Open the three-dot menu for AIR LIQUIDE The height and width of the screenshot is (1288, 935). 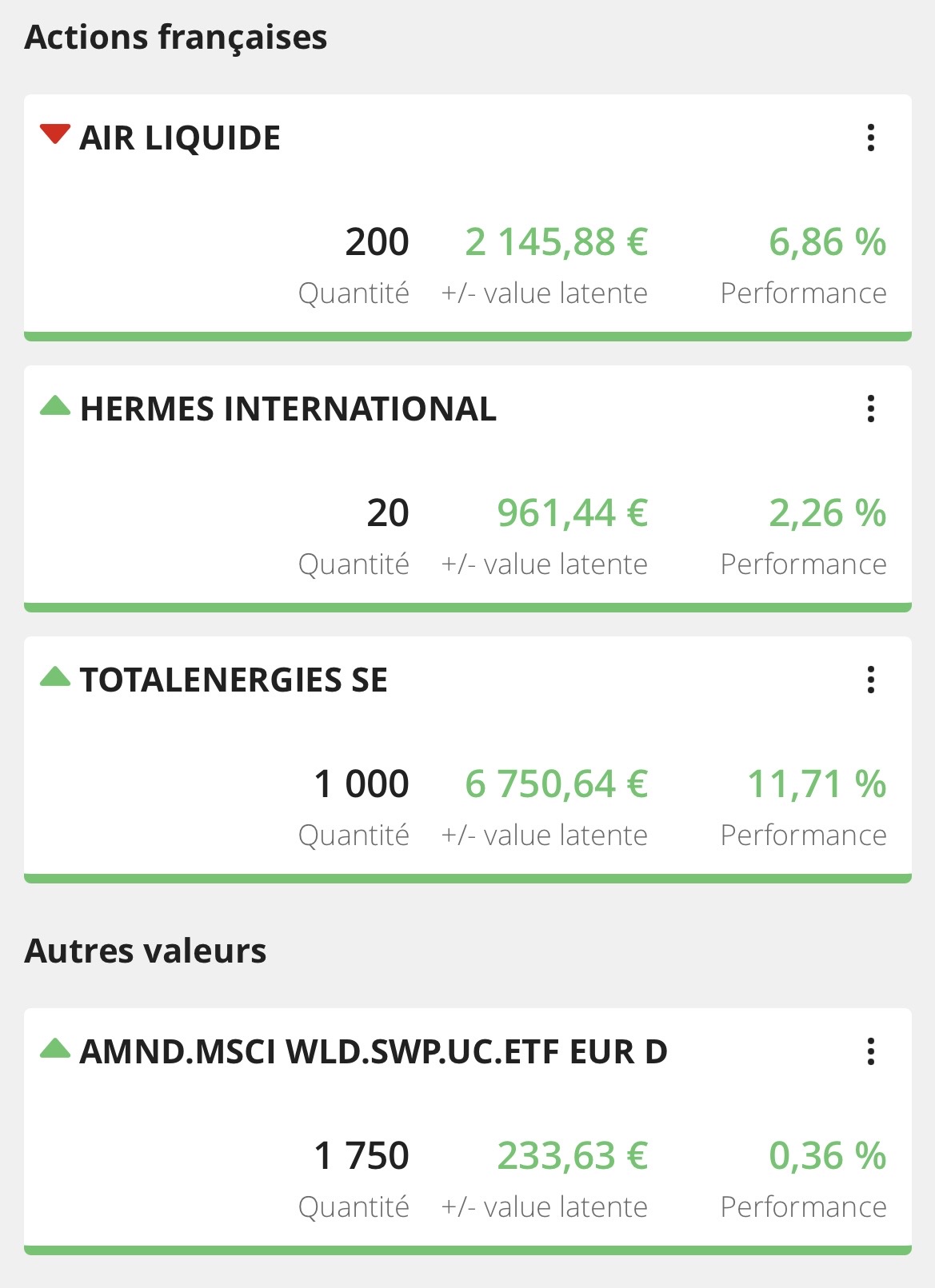point(871,138)
